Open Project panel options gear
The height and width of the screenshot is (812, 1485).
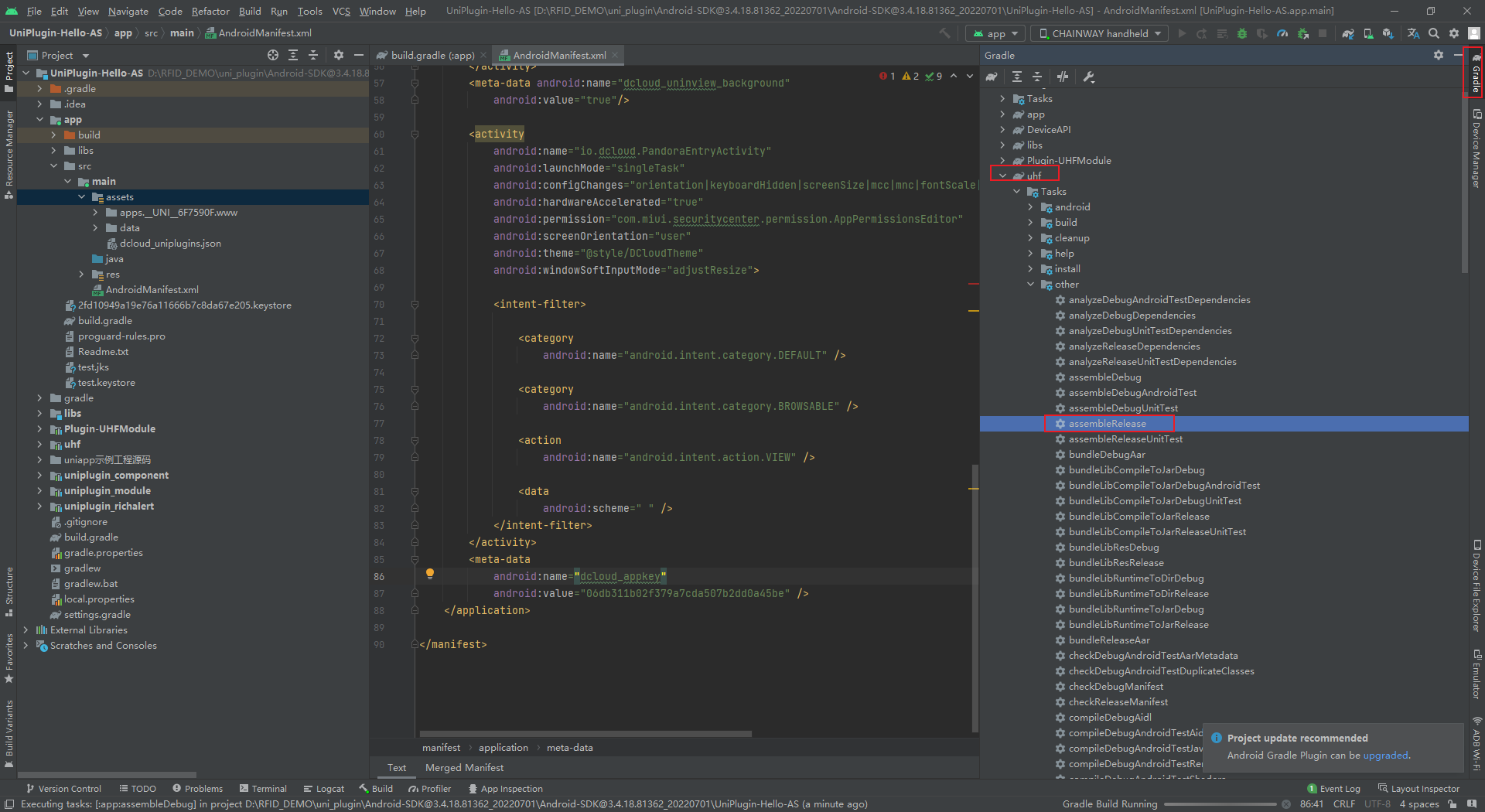338,55
